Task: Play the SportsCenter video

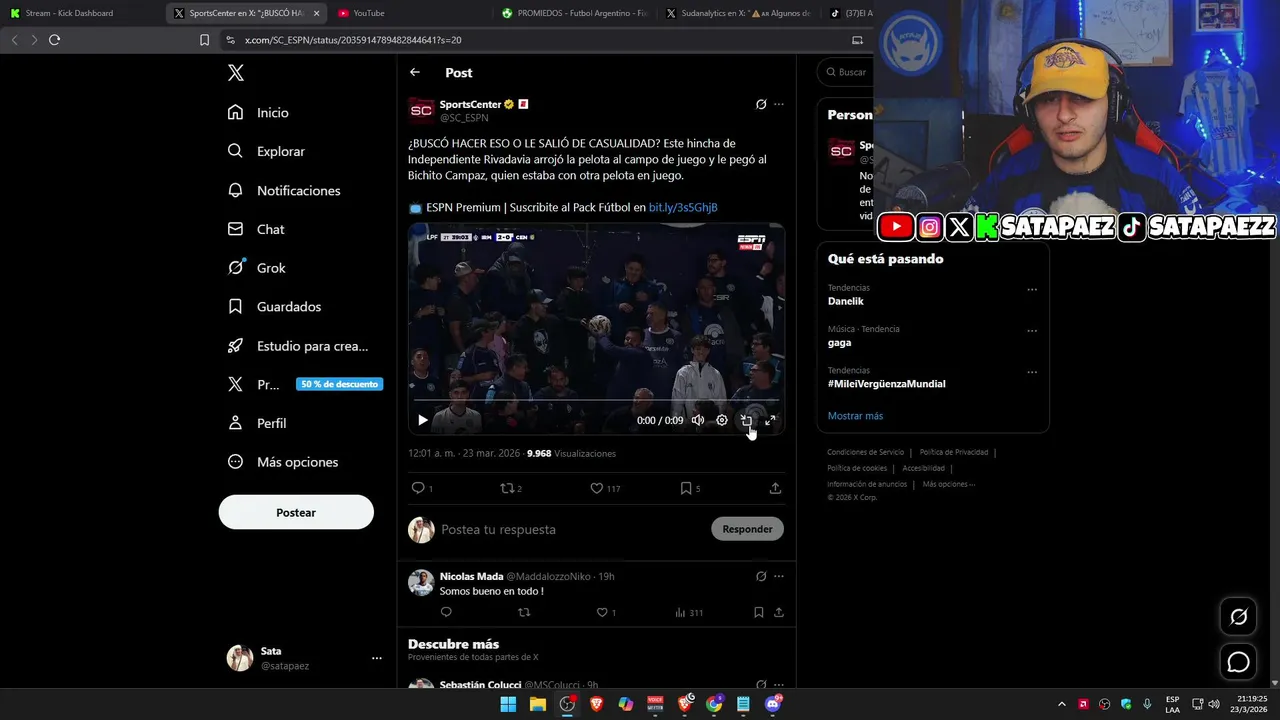Action: coord(422,420)
